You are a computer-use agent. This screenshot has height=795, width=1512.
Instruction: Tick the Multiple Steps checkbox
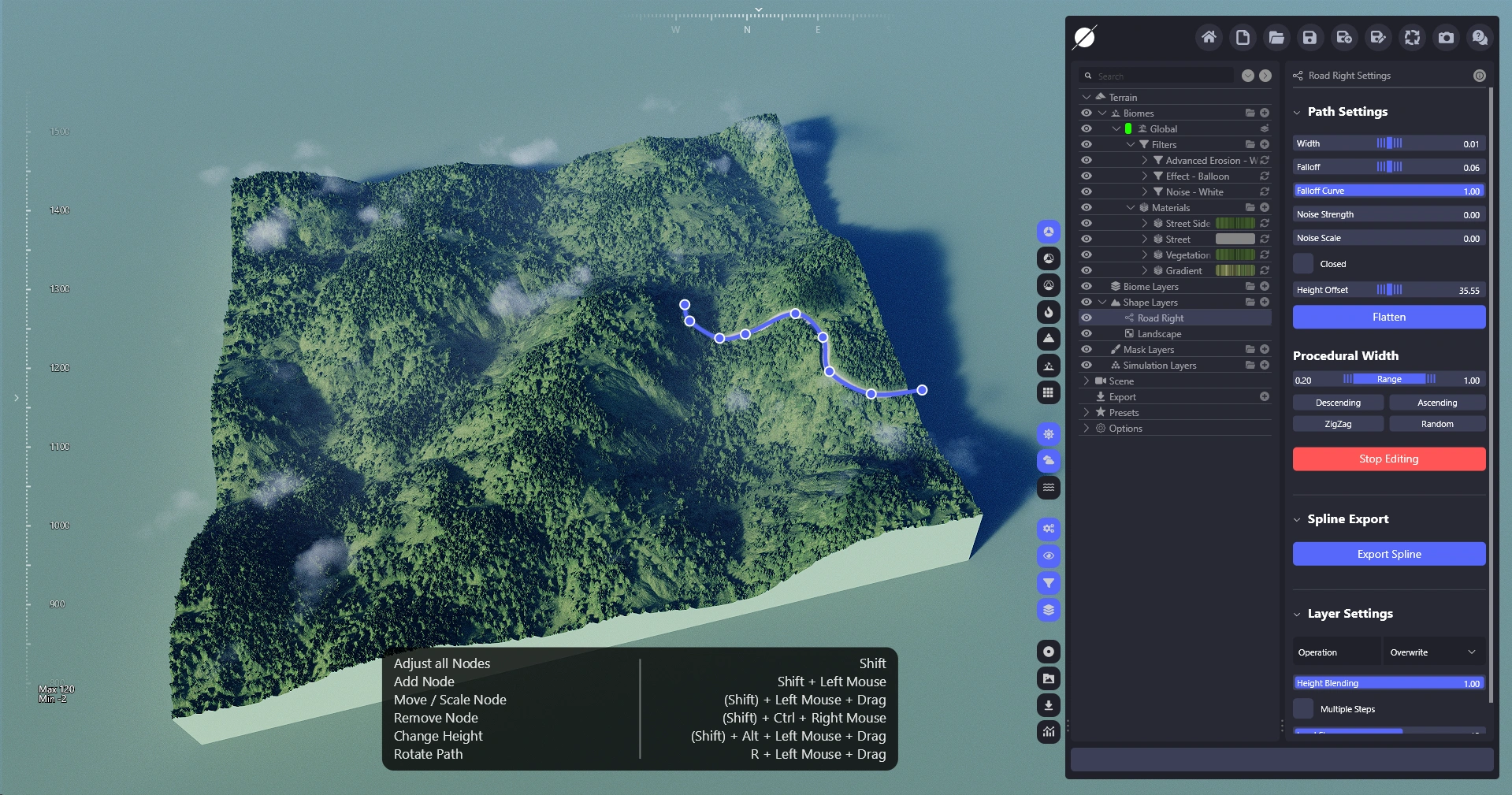1303,709
